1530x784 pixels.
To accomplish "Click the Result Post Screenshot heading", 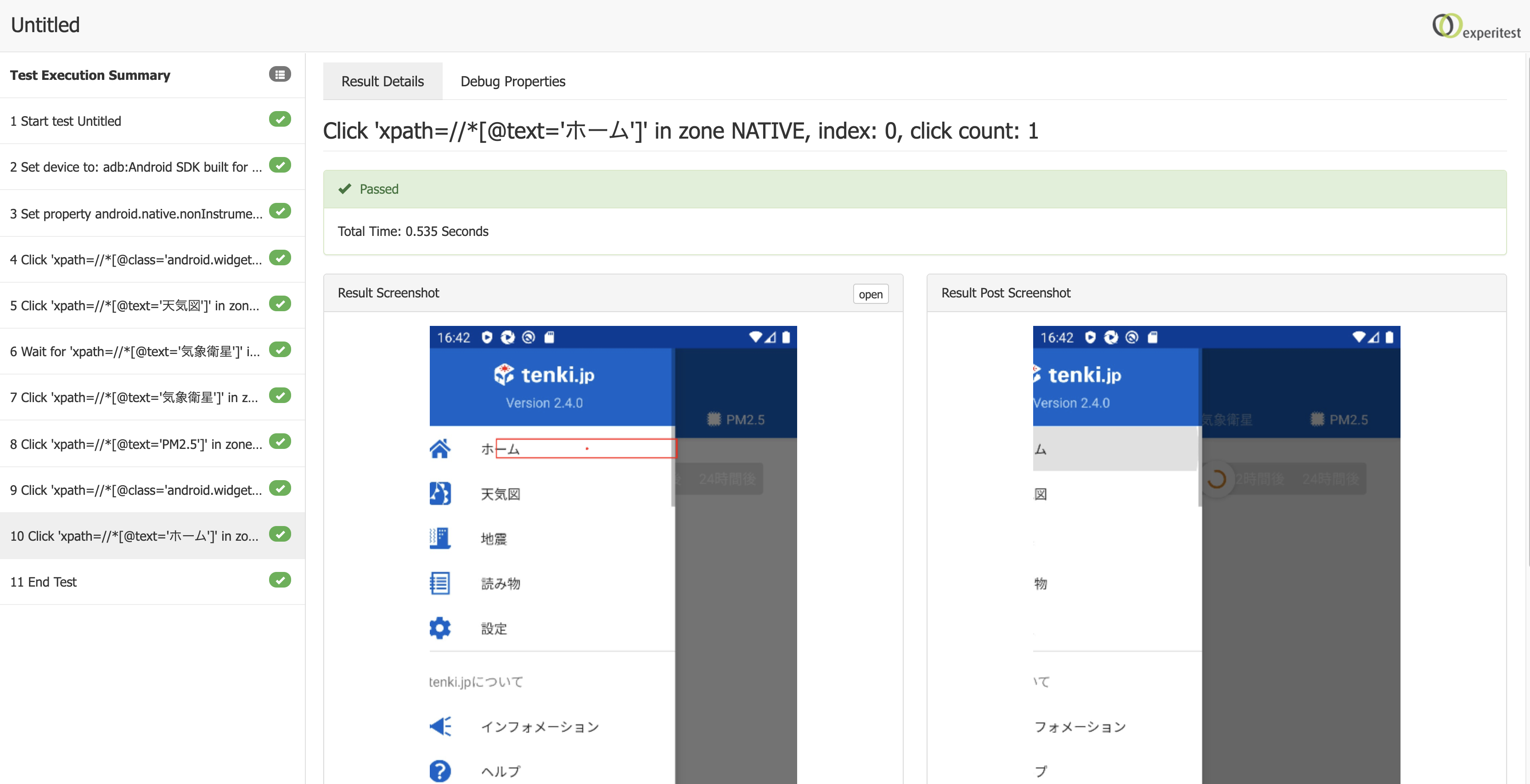I will 1006,293.
